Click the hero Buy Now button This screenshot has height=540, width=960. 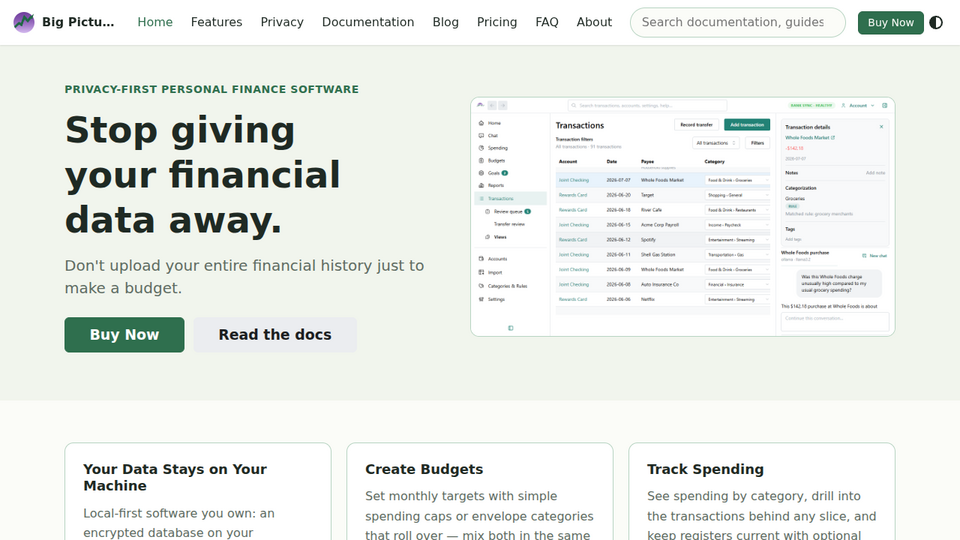[124, 335]
